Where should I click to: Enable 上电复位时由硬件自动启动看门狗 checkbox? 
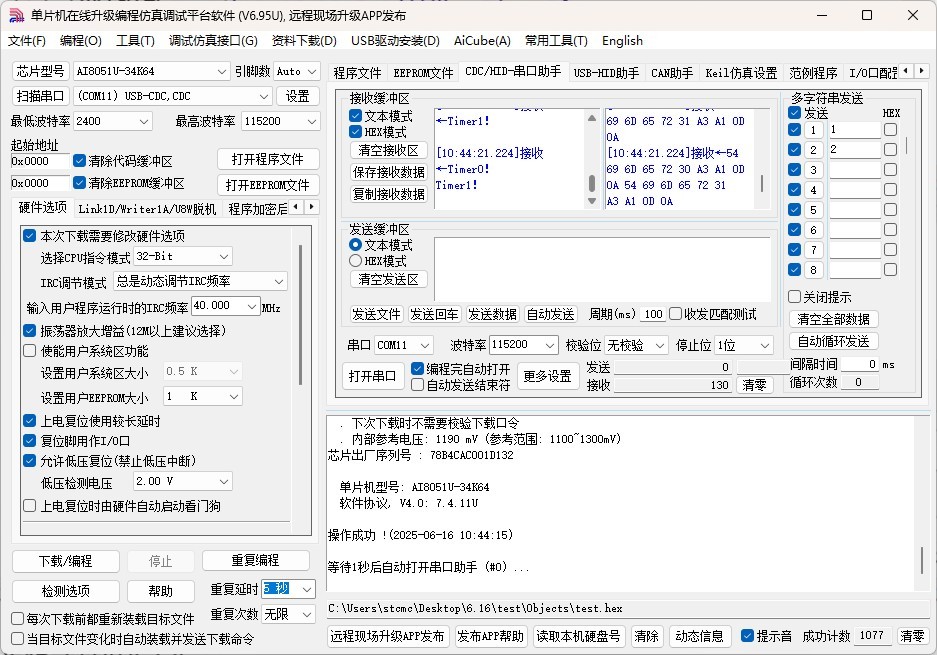(30, 506)
